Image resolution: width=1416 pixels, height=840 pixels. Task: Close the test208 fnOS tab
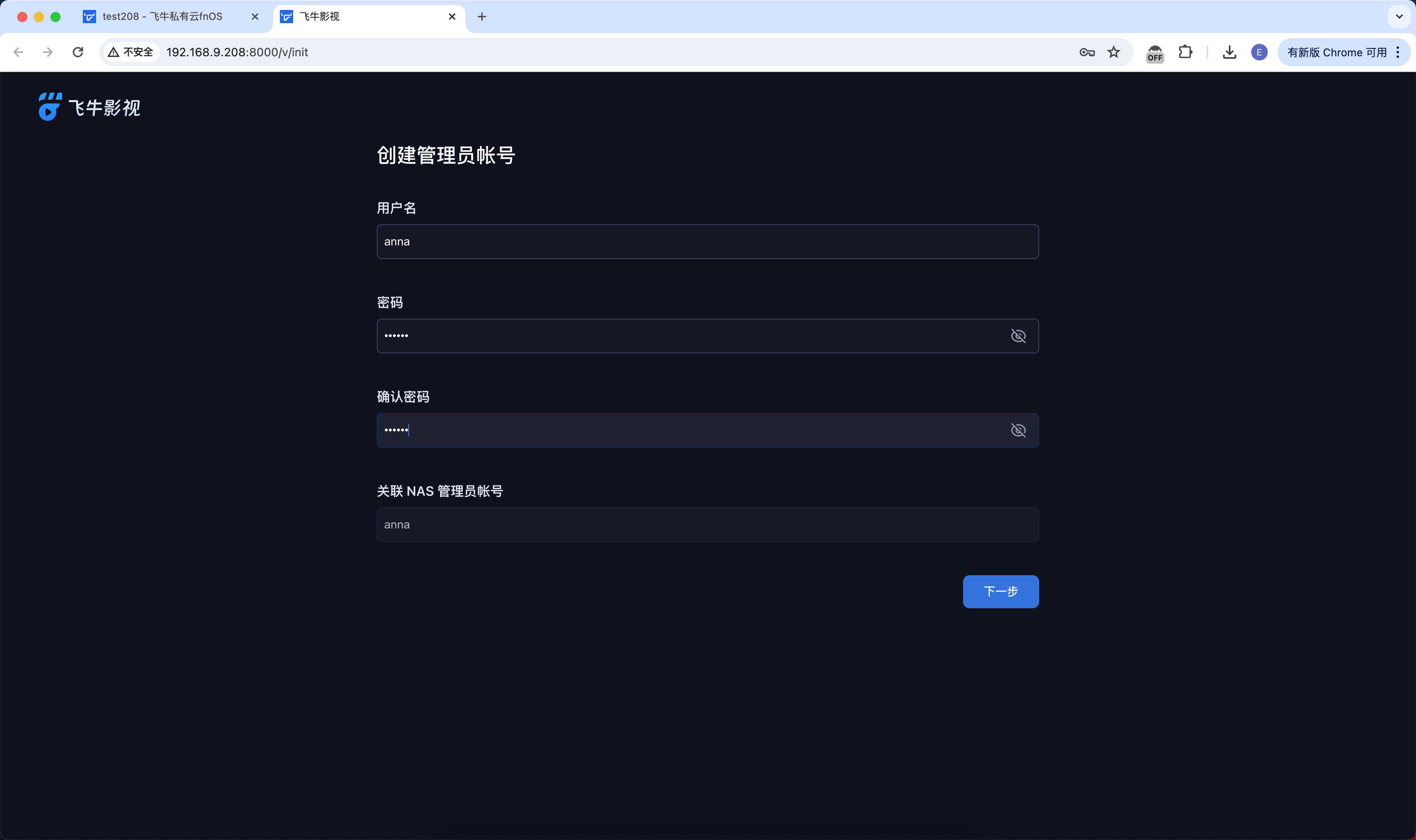point(255,17)
